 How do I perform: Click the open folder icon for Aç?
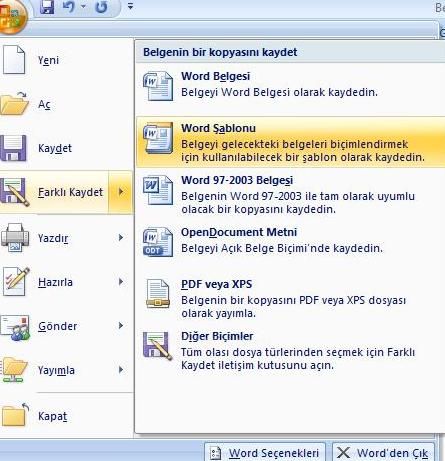click(15, 104)
